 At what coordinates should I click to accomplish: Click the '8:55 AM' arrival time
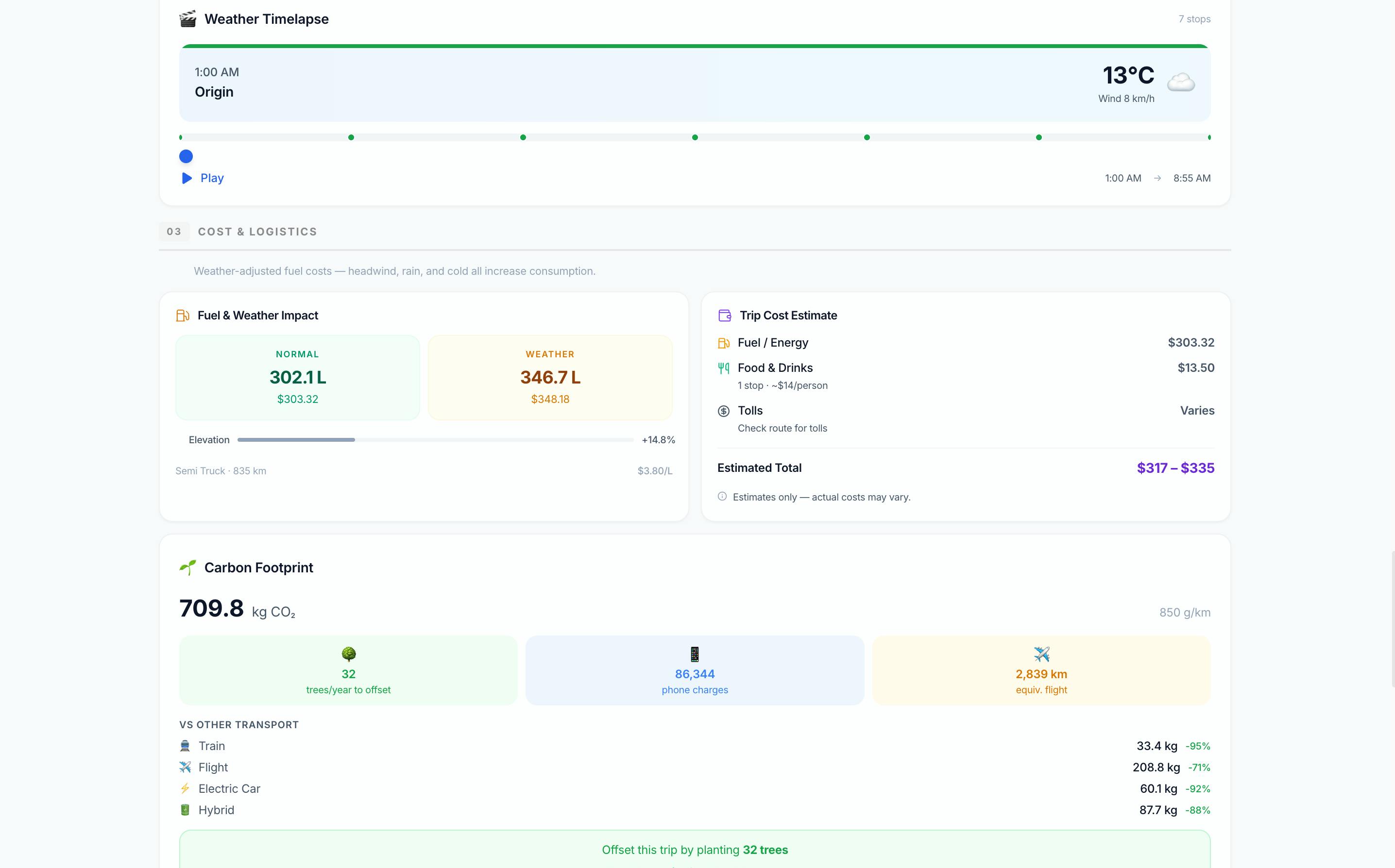click(x=1191, y=178)
